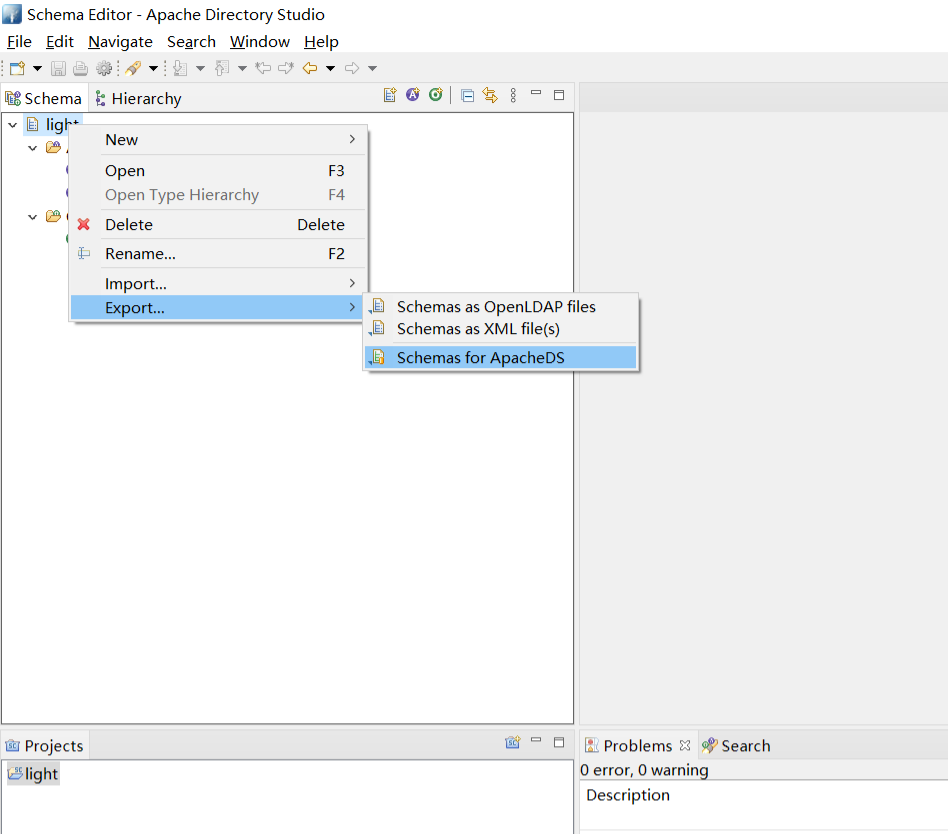948x834 pixels.
Task: Collapse the Object Classes folder in tree
Action: point(33,217)
